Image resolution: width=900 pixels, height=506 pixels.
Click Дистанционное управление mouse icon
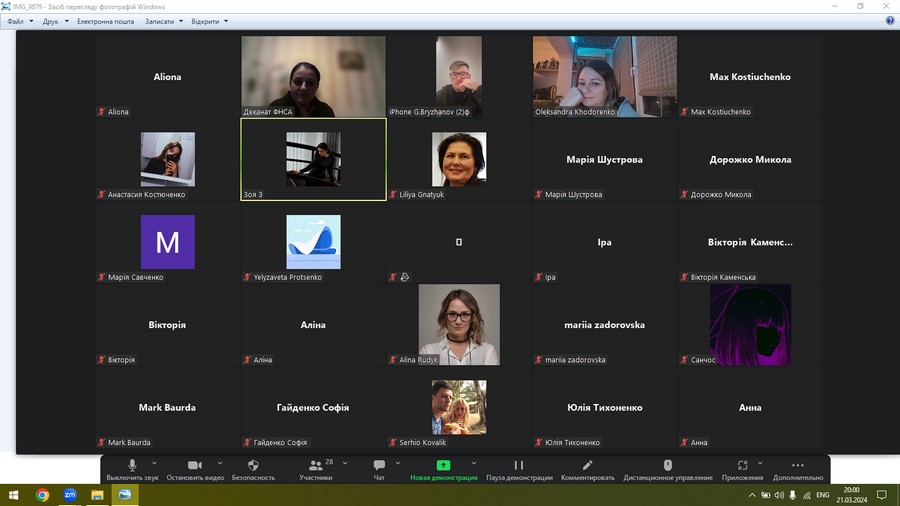point(668,466)
